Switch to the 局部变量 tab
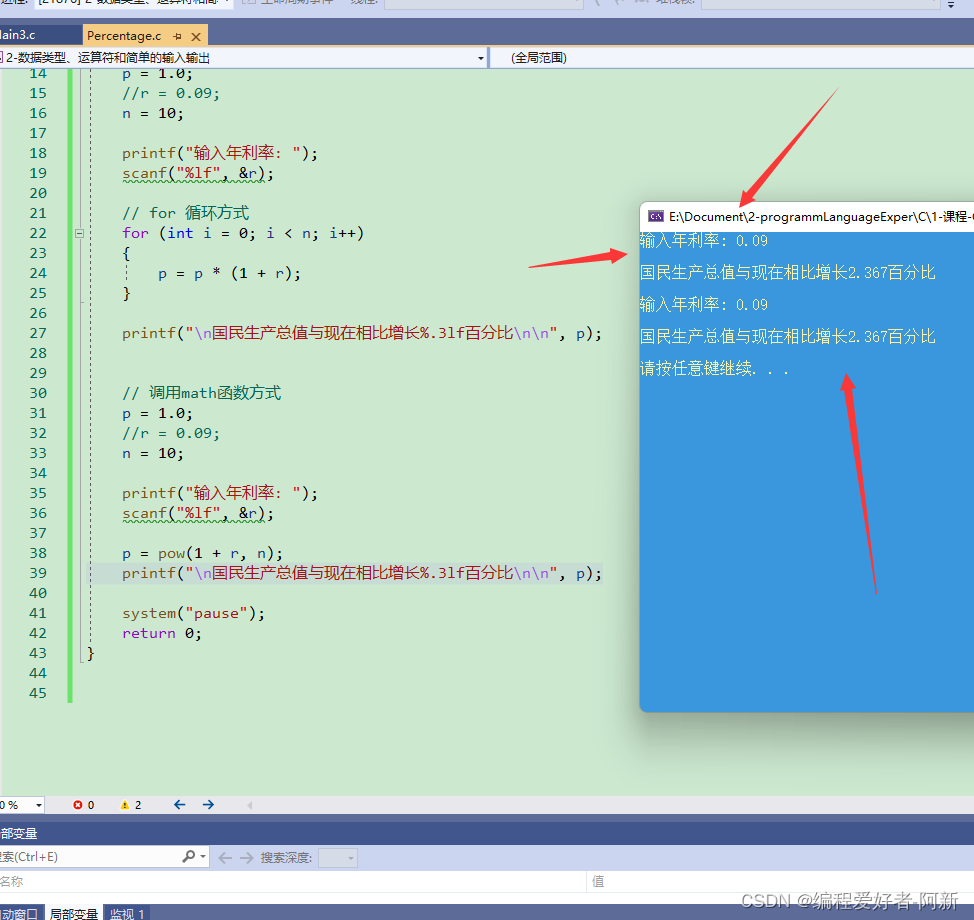The width and height of the screenshot is (974, 920). click(74, 913)
